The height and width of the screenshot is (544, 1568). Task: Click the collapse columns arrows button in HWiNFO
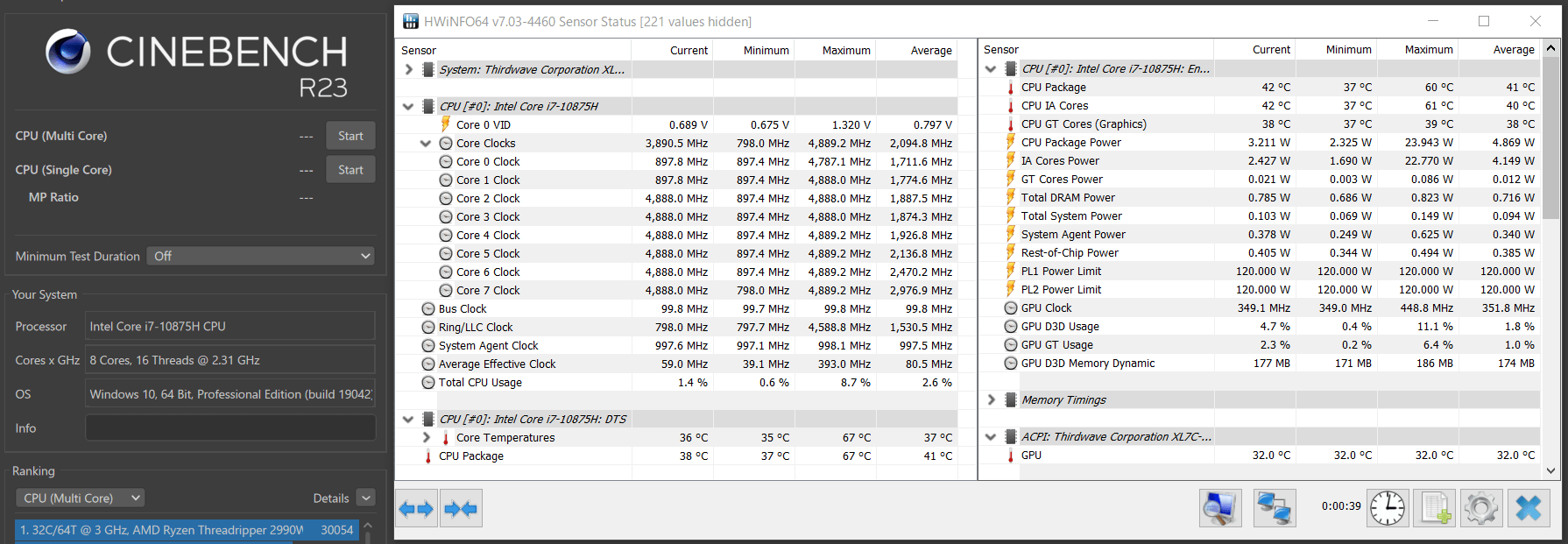tap(461, 509)
